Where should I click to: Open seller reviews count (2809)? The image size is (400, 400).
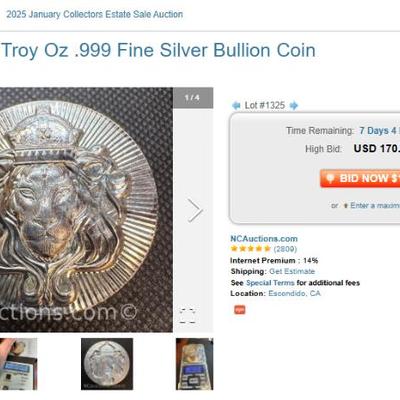click(285, 249)
